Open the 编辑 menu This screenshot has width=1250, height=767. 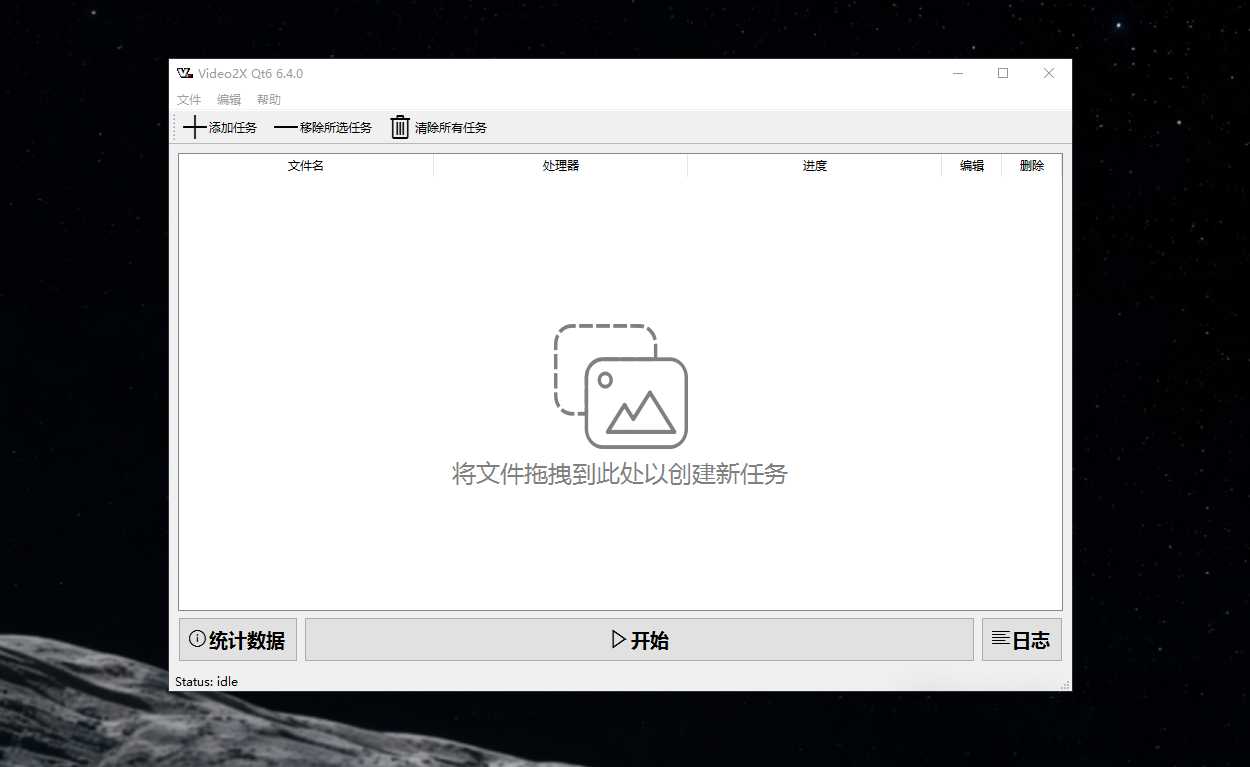point(229,100)
